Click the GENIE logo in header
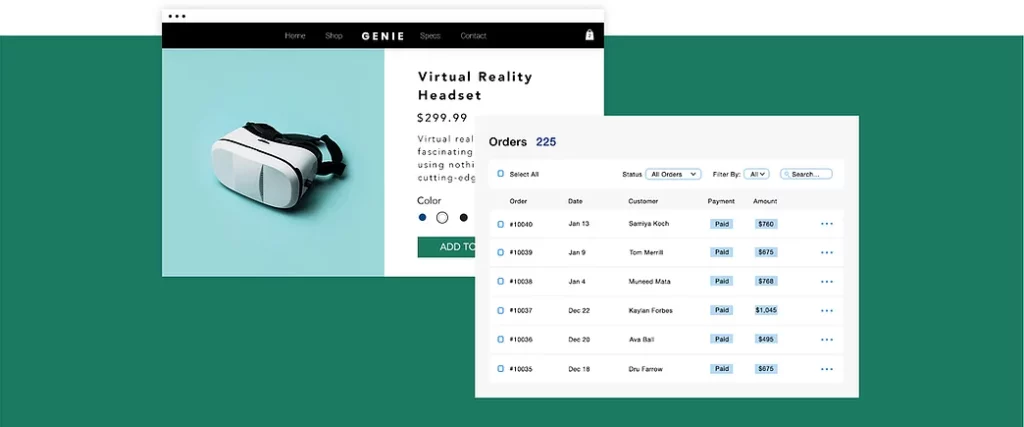 (x=383, y=36)
